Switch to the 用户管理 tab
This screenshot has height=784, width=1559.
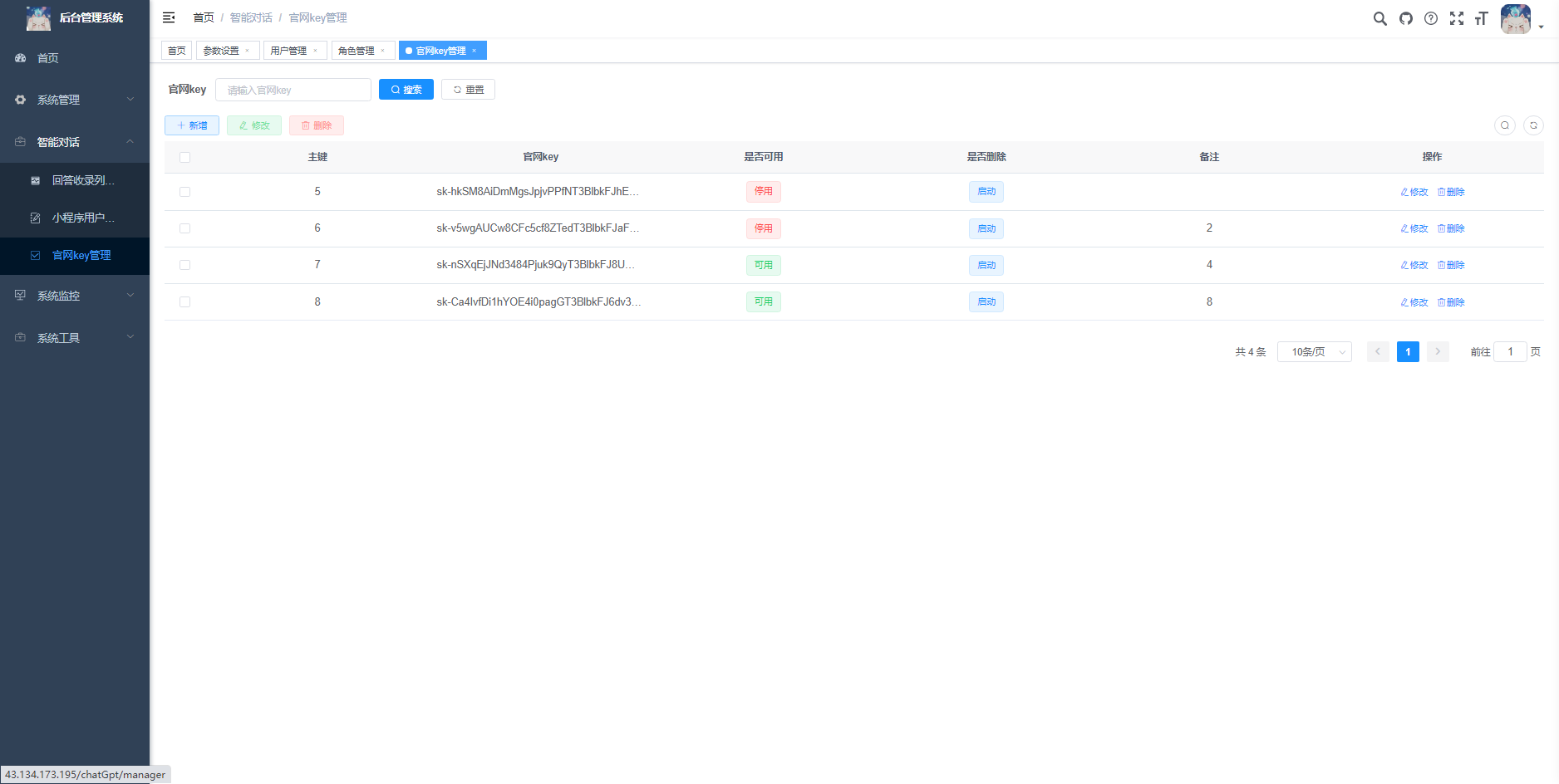point(289,50)
